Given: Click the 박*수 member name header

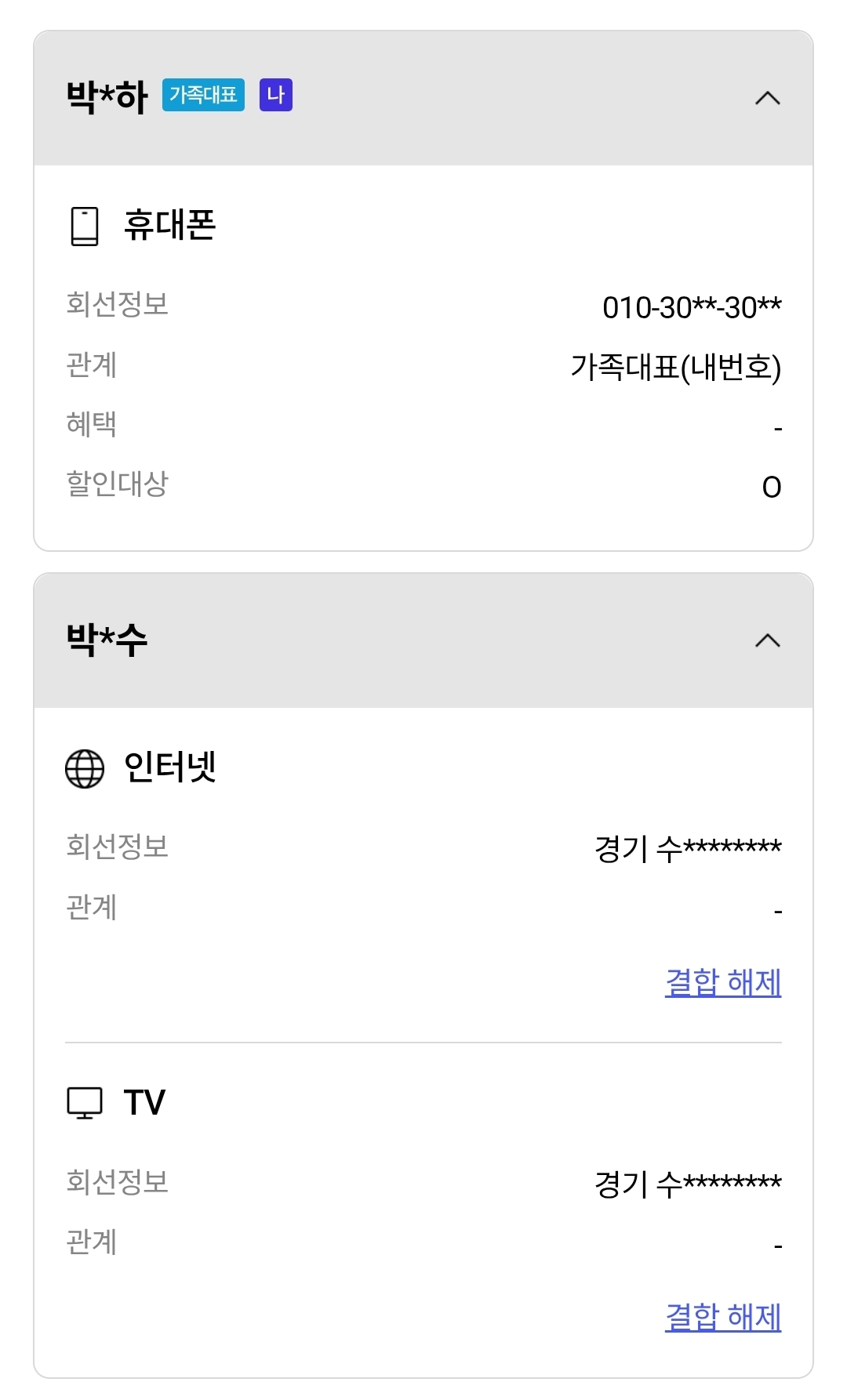Looking at the screenshot, I should pyautogui.click(x=107, y=640).
